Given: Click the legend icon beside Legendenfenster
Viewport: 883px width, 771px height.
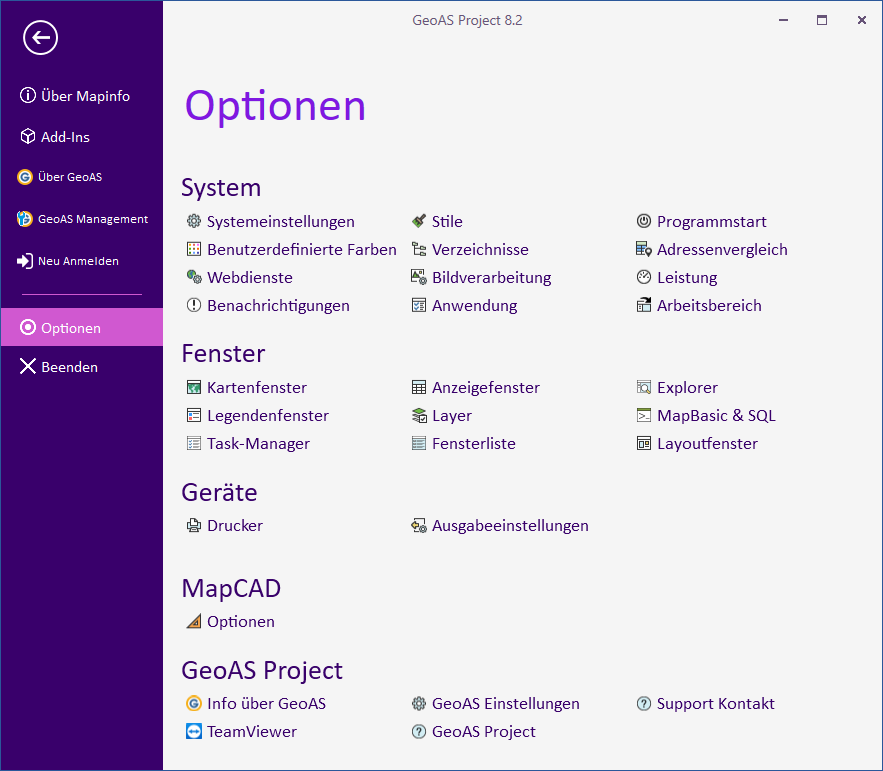Looking at the screenshot, I should click(x=194, y=415).
